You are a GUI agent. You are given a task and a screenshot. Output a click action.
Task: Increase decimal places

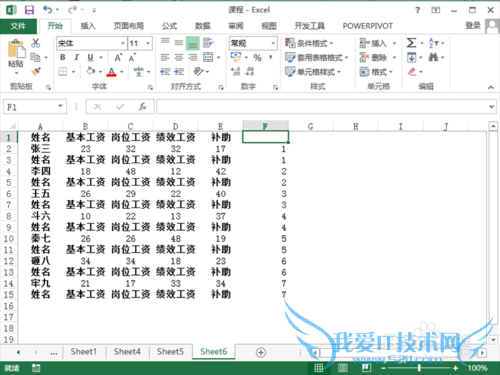click(x=236, y=71)
